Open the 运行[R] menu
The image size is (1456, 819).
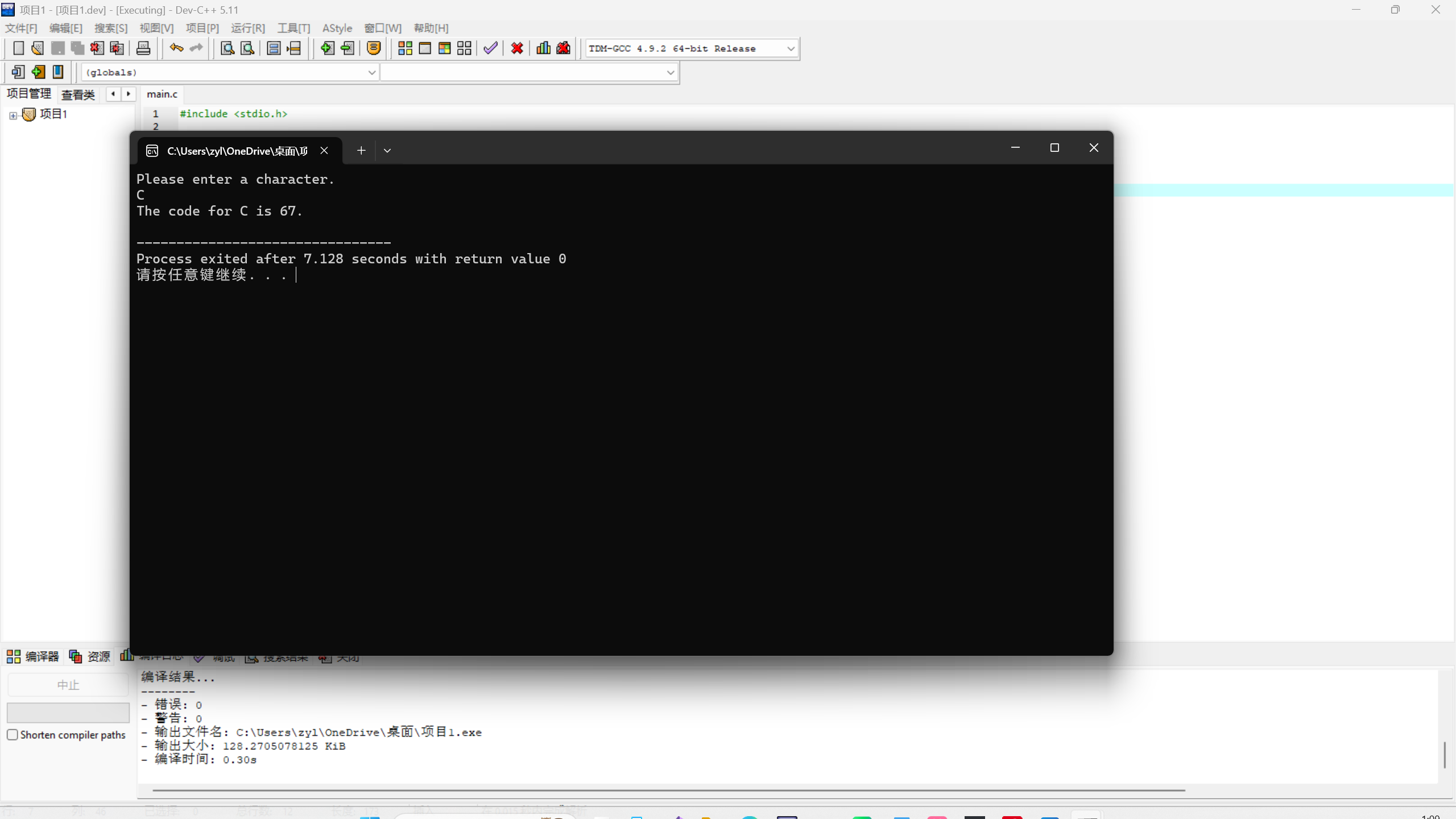248,28
